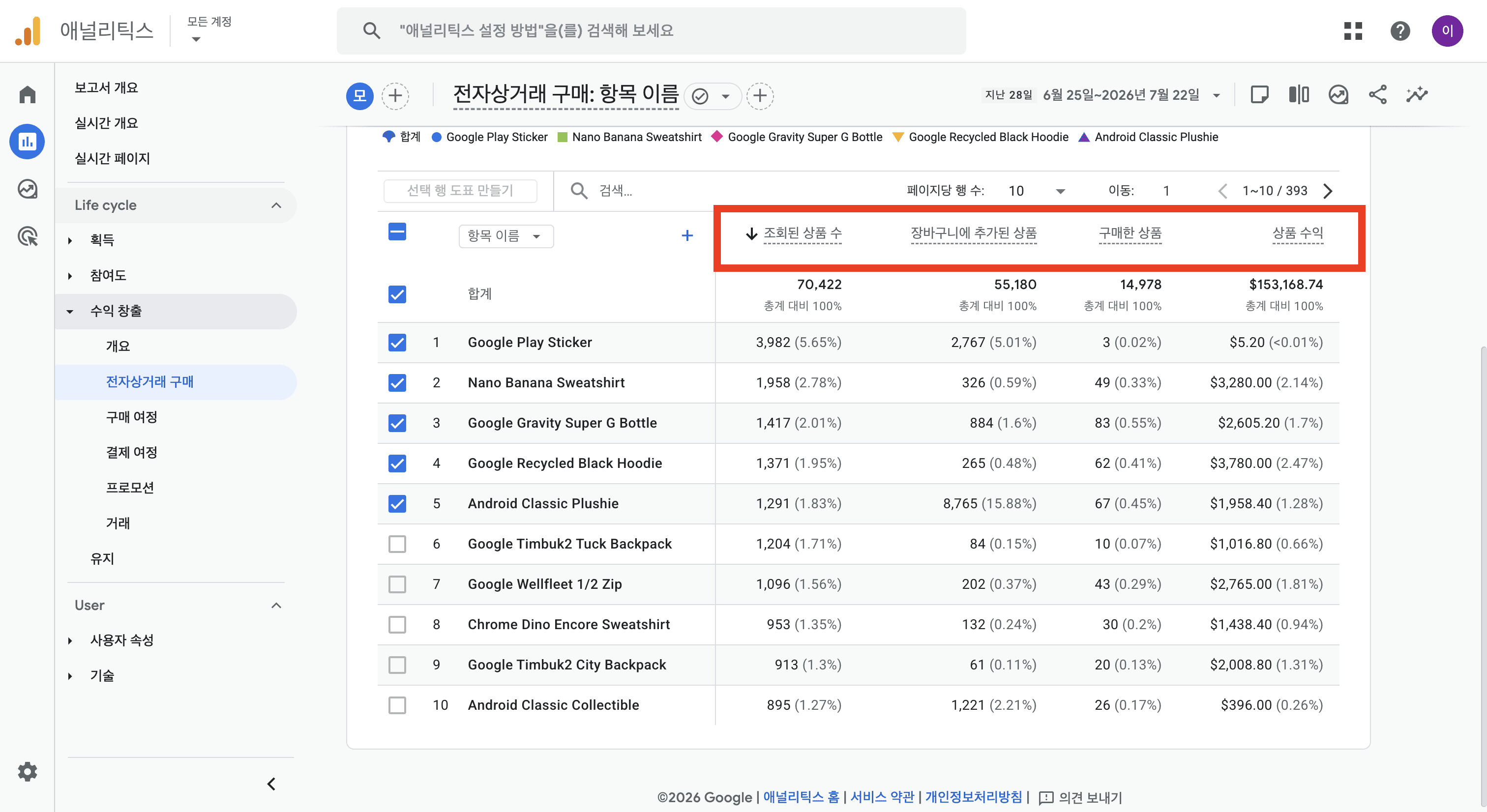Share this report via share icon
The image size is (1487, 812).
1377,94
